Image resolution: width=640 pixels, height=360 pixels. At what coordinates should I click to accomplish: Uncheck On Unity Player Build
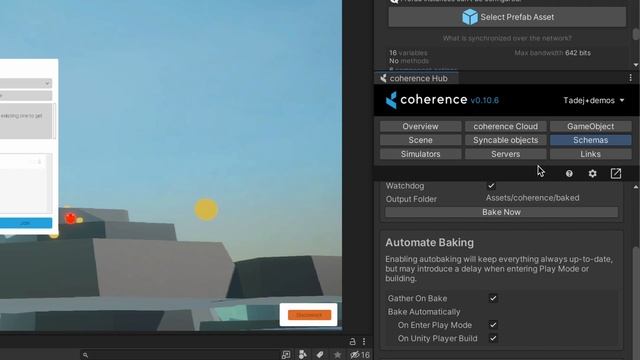pyautogui.click(x=493, y=338)
